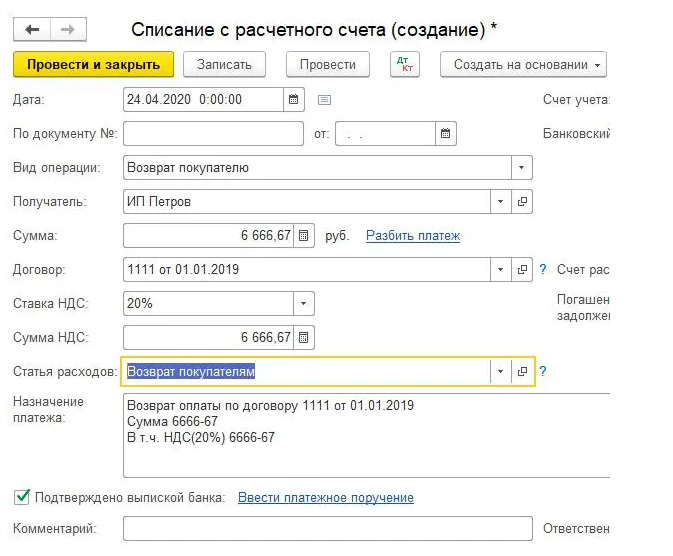Screen dimensions: 673x556
Task: Uncheck Подтверждено выпиской банка checkbox
Action: [x=22, y=497]
